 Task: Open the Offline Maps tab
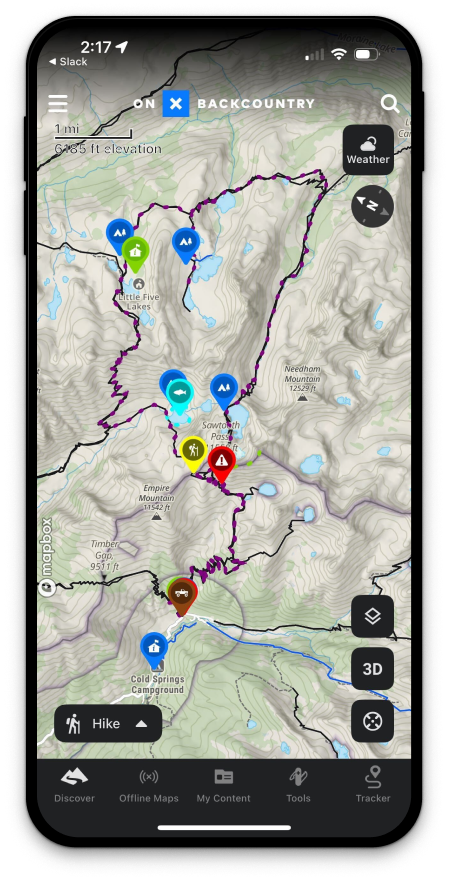tap(149, 785)
